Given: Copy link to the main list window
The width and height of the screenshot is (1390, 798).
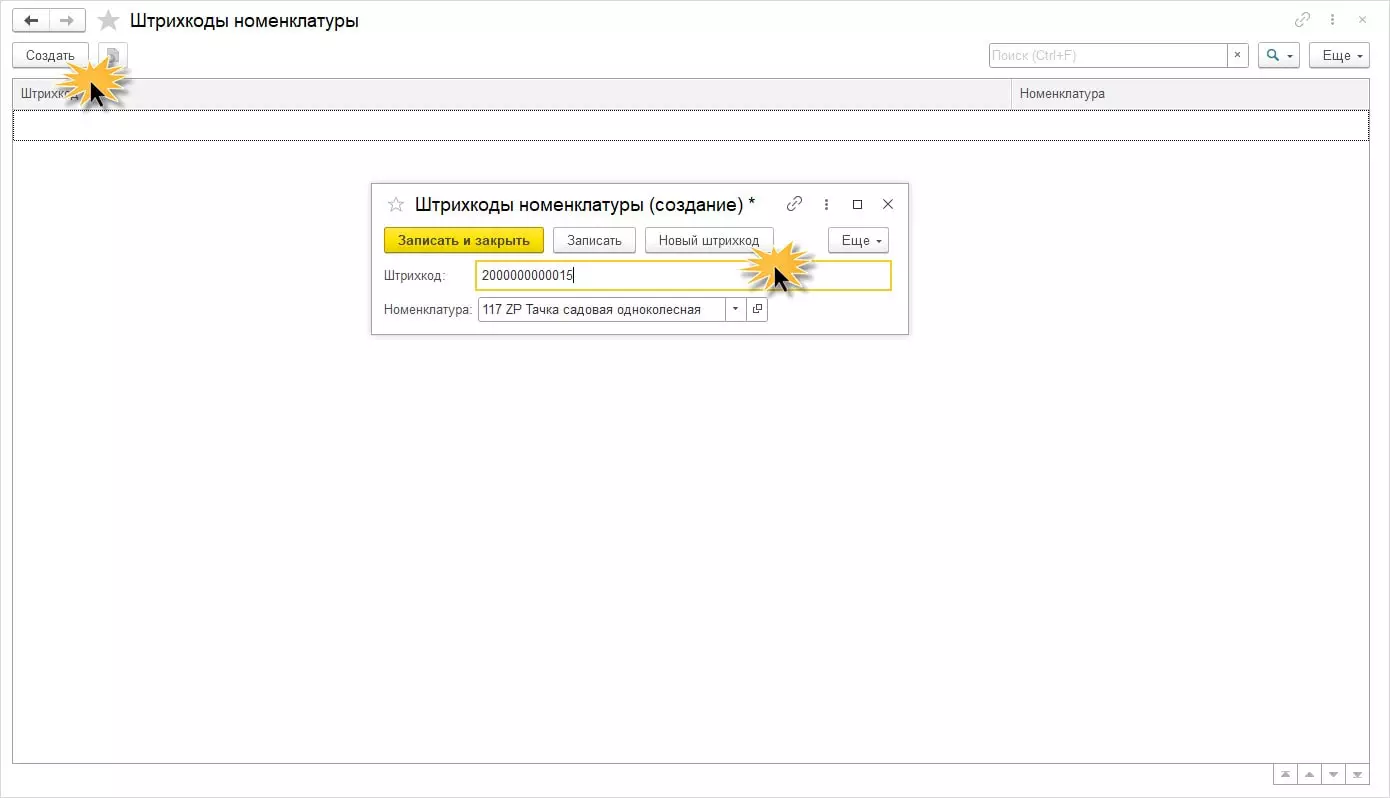Looking at the screenshot, I should point(1302,19).
